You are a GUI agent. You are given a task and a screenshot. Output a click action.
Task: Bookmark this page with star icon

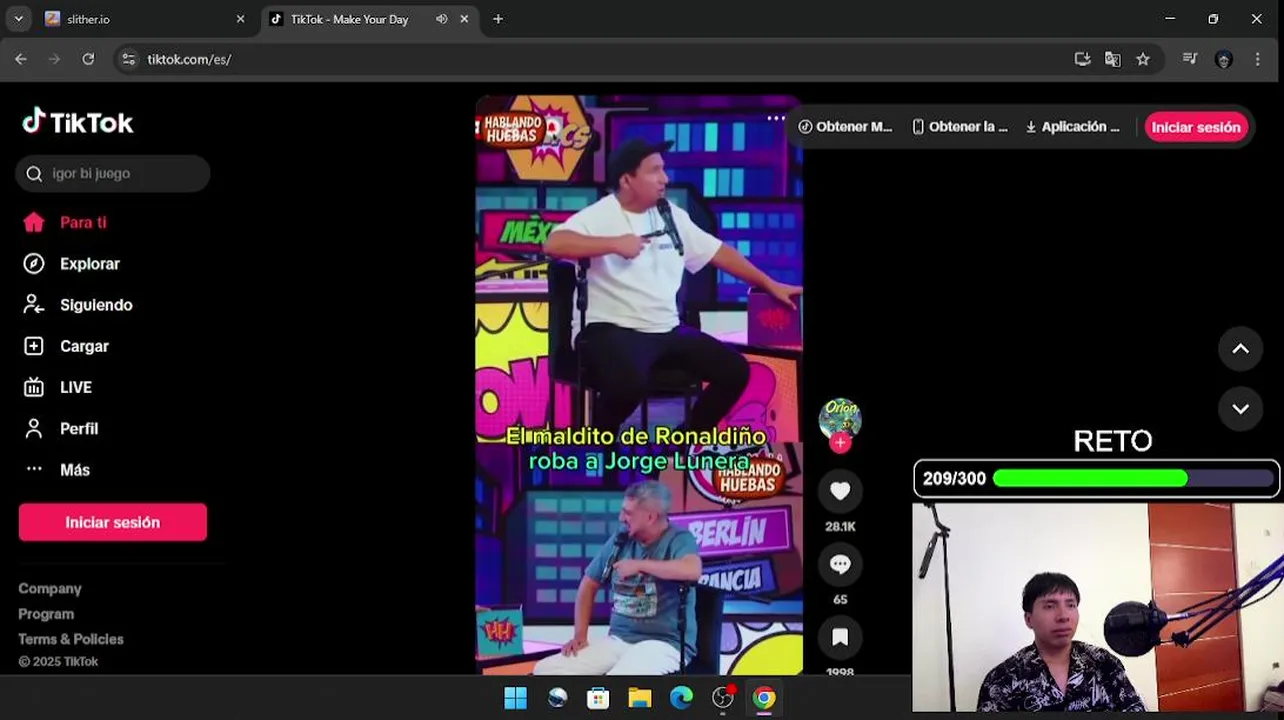(1143, 59)
